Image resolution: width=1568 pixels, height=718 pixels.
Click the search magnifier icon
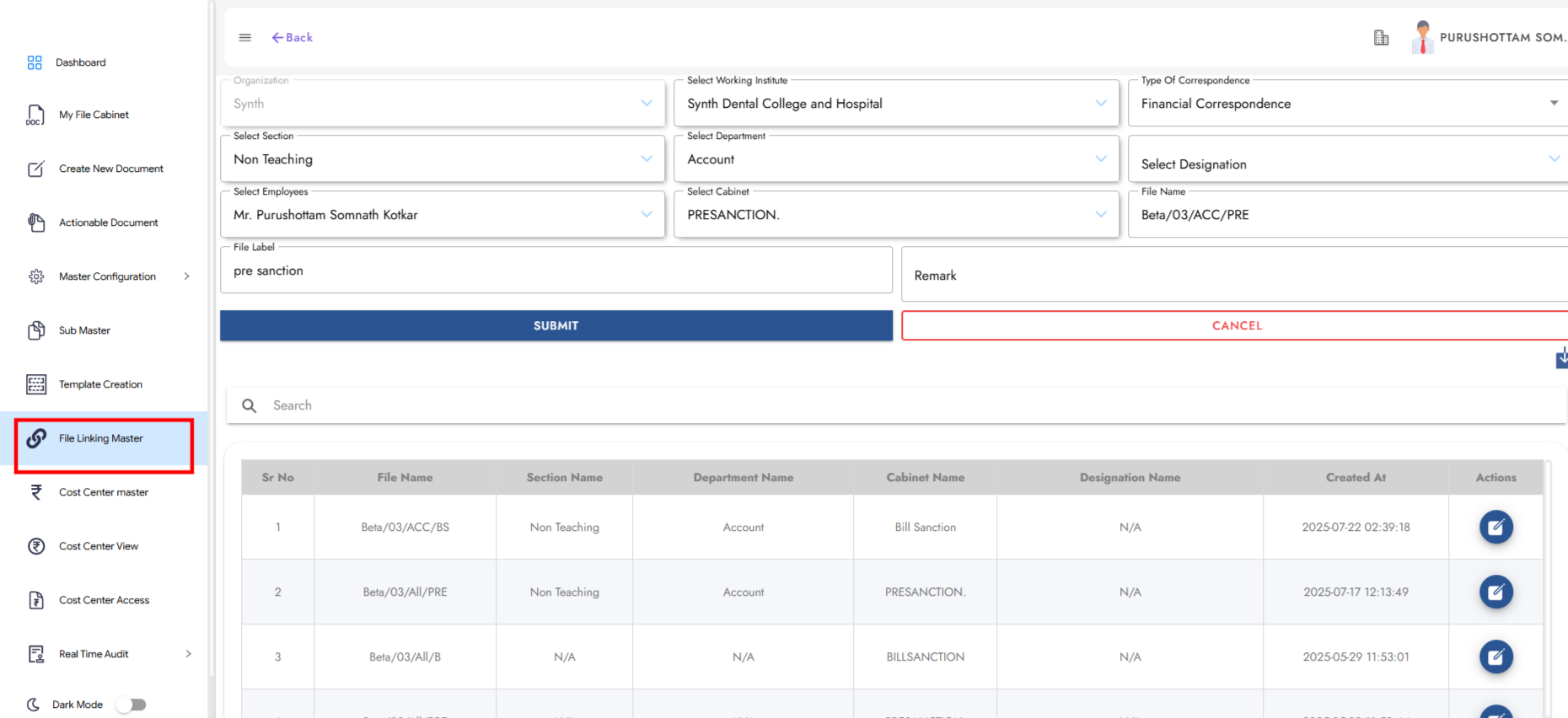[250, 406]
